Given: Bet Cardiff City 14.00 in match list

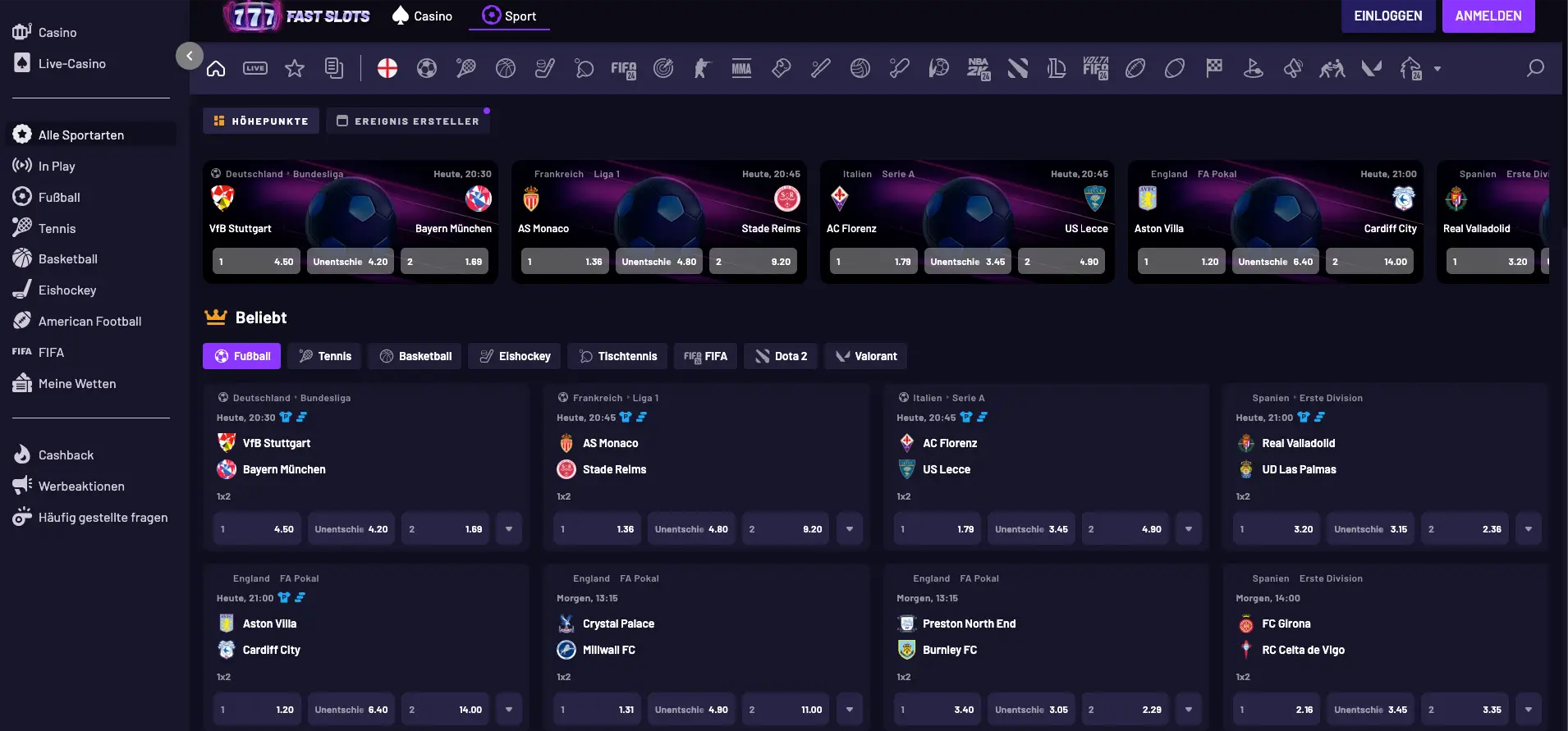Looking at the screenshot, I should (x=446, y=710).
